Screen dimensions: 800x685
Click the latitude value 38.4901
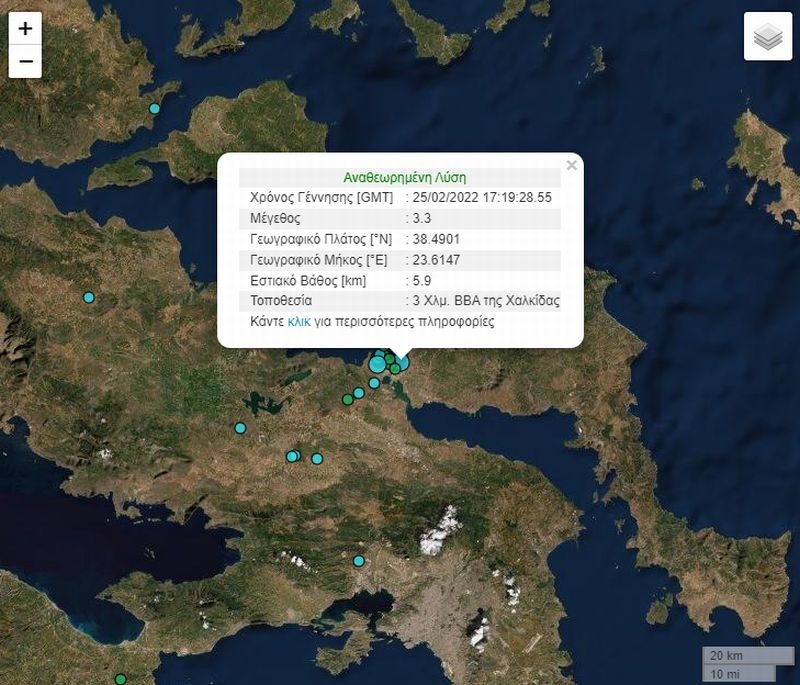point(436,239)
